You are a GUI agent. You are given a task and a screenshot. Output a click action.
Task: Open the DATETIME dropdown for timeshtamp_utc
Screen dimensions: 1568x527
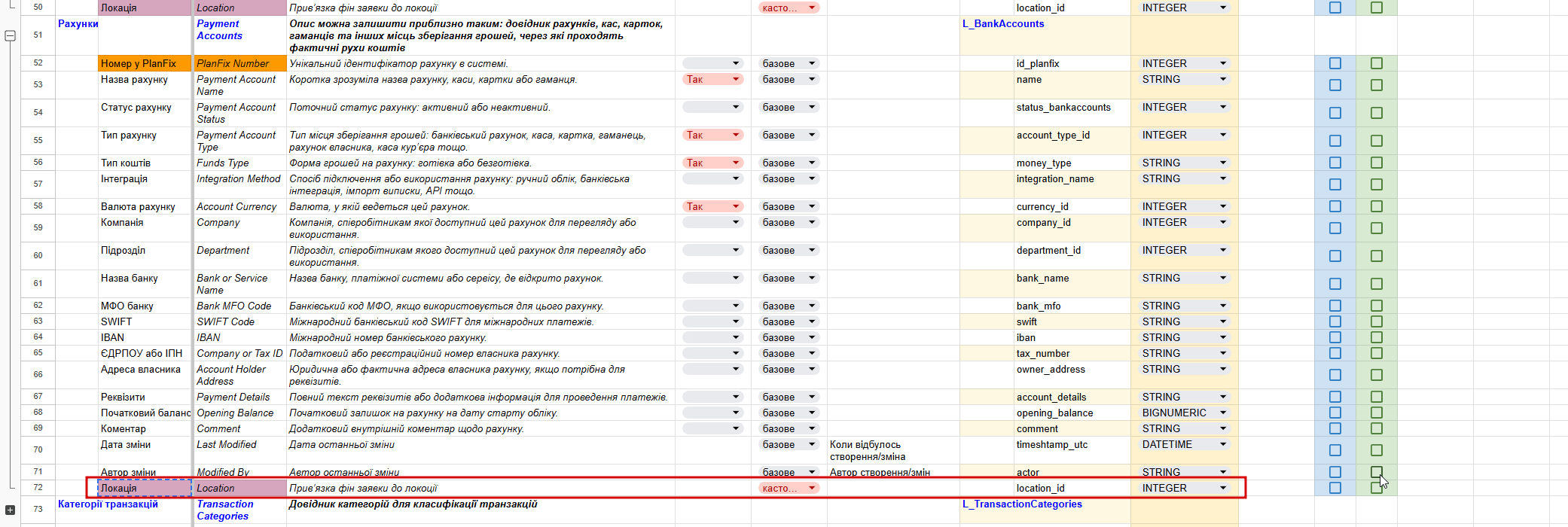(1184, 444)
